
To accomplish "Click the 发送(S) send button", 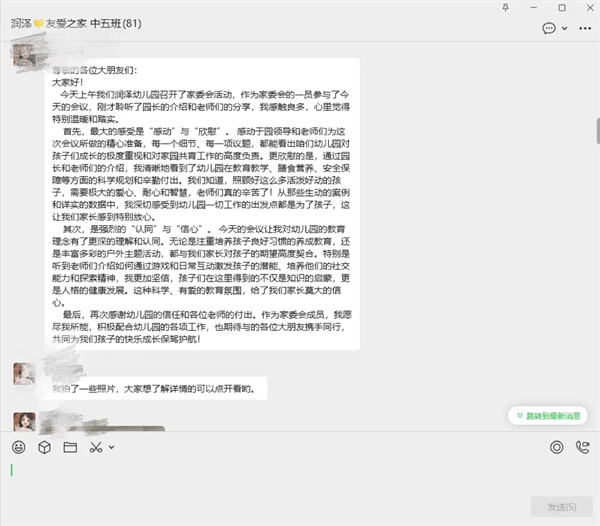I will click(x=558, y=506).
